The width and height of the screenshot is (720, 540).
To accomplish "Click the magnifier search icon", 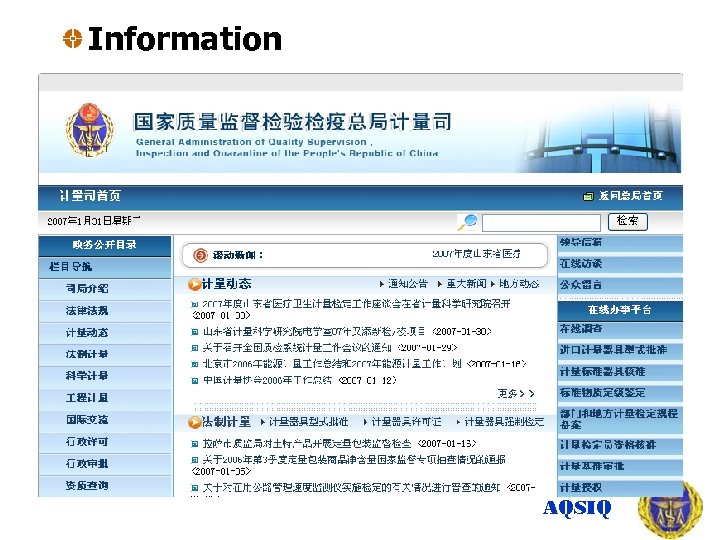I will [x=467, y=222].
